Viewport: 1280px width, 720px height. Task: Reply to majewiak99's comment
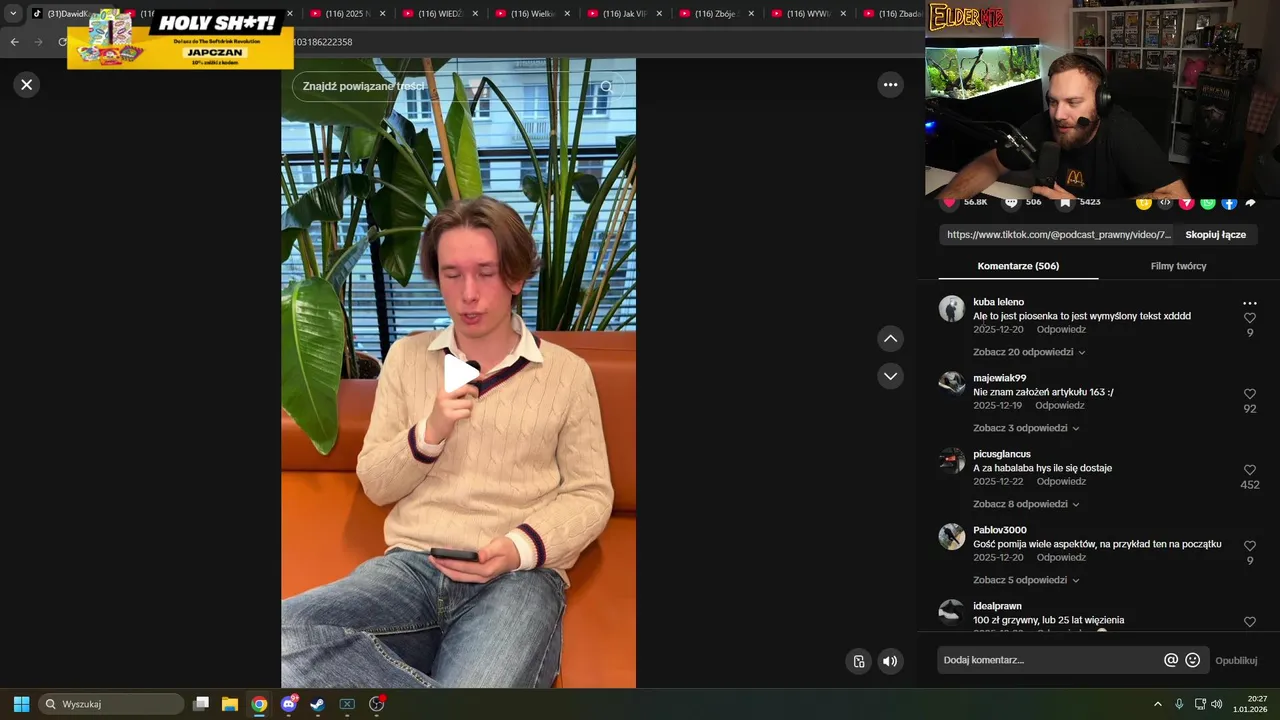[1059, 406]
